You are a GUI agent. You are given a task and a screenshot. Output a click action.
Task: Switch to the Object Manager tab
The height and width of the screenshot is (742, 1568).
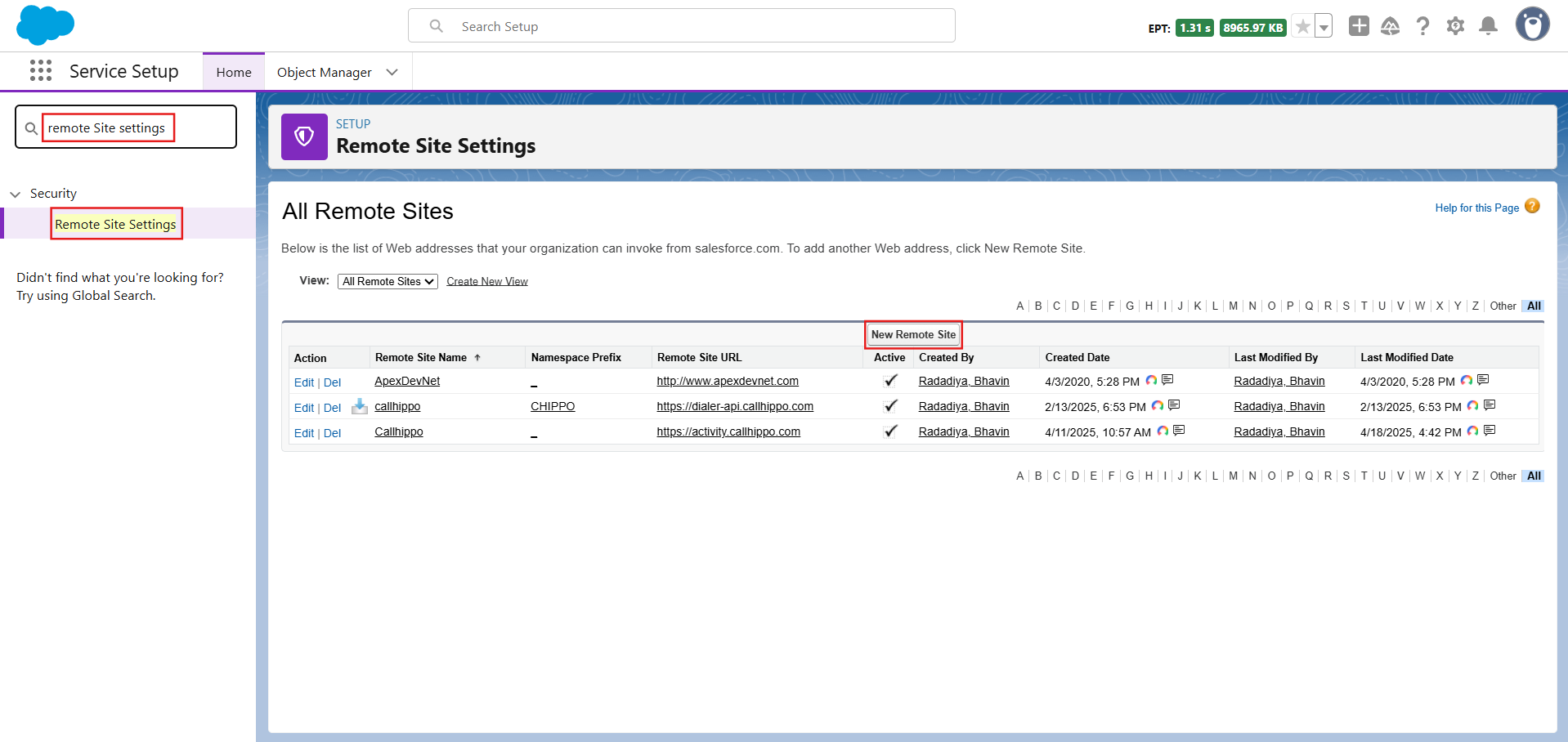(x=325, y=72)
